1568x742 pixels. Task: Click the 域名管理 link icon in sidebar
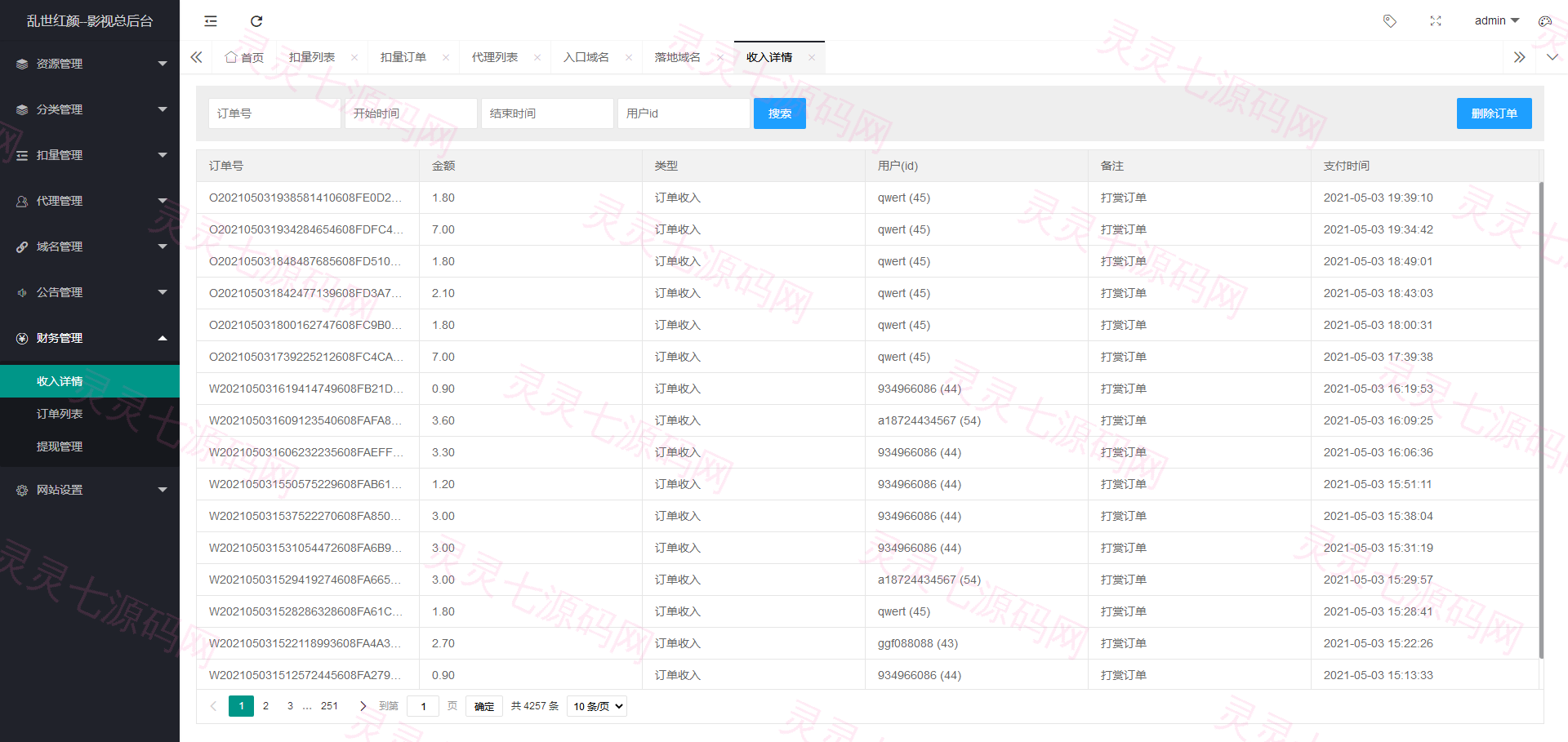[22, 247]
